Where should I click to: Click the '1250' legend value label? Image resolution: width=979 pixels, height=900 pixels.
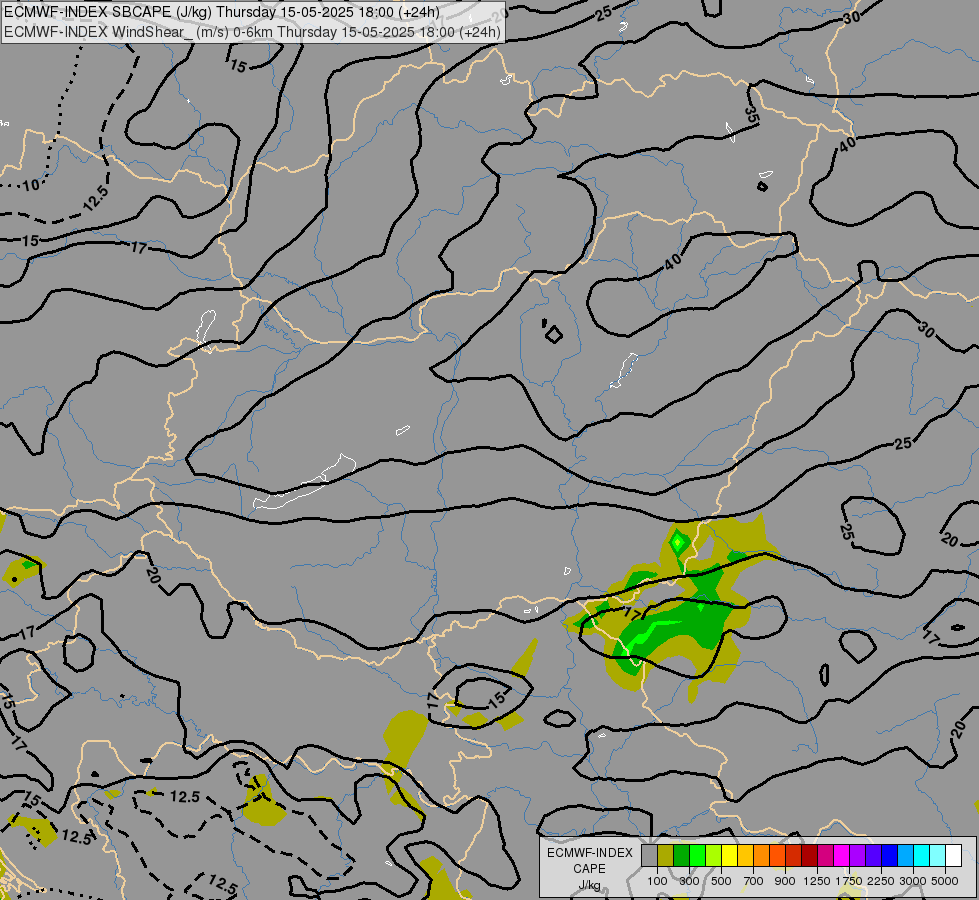(x=817, y=881)
